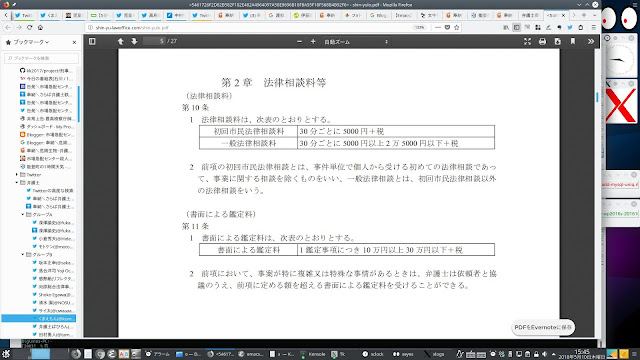Expand the Twitter bookmark folder

(x=17, y=175)
